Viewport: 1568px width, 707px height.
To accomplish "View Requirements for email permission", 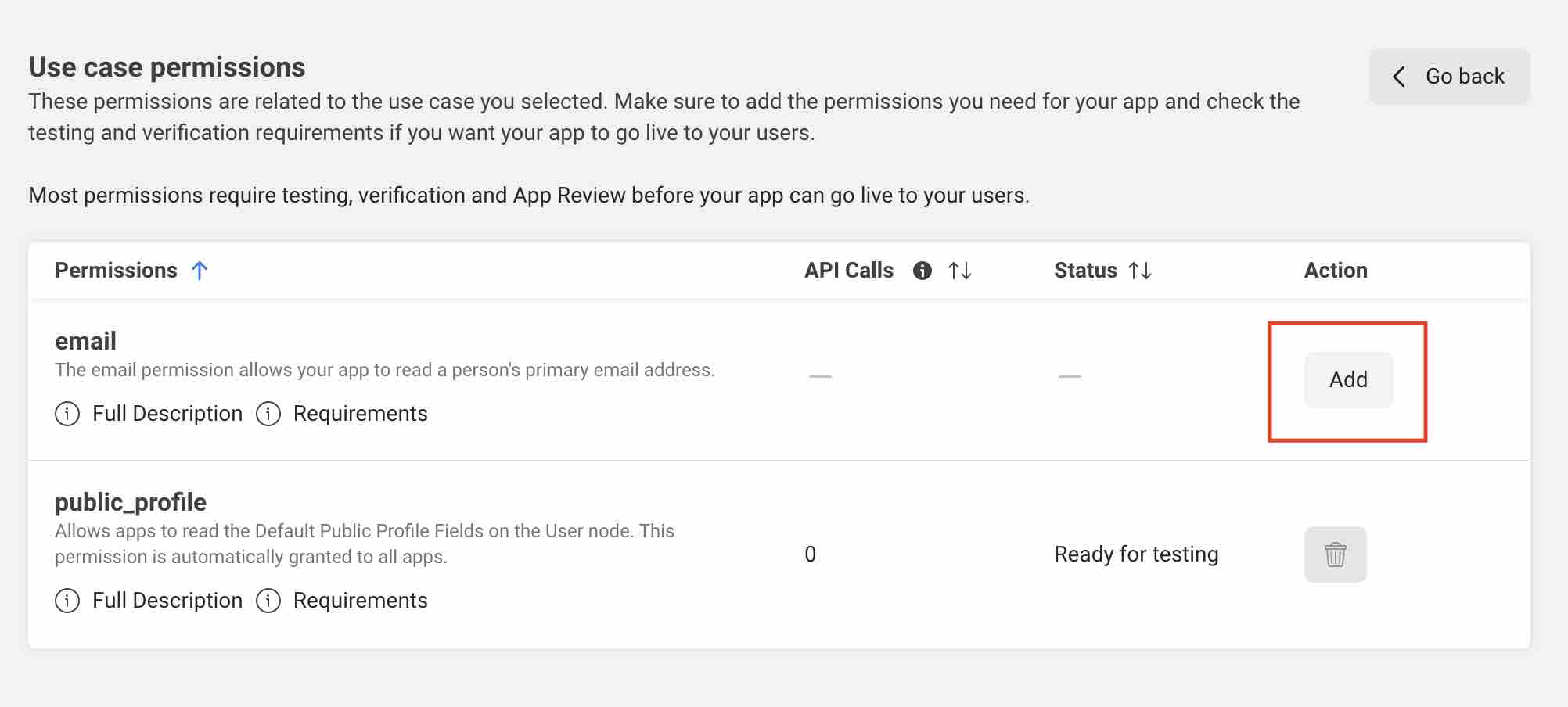I will click(360, 414).
